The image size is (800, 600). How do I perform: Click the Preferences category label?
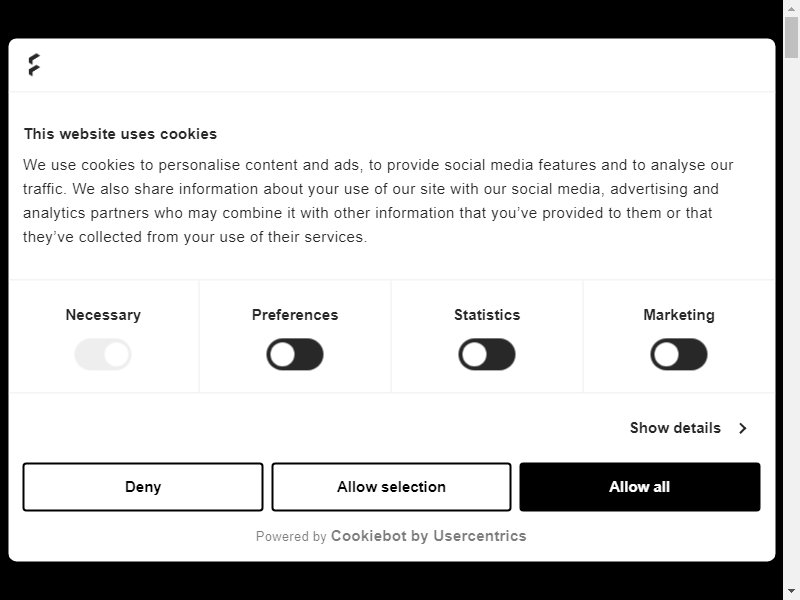coord(295,315)
